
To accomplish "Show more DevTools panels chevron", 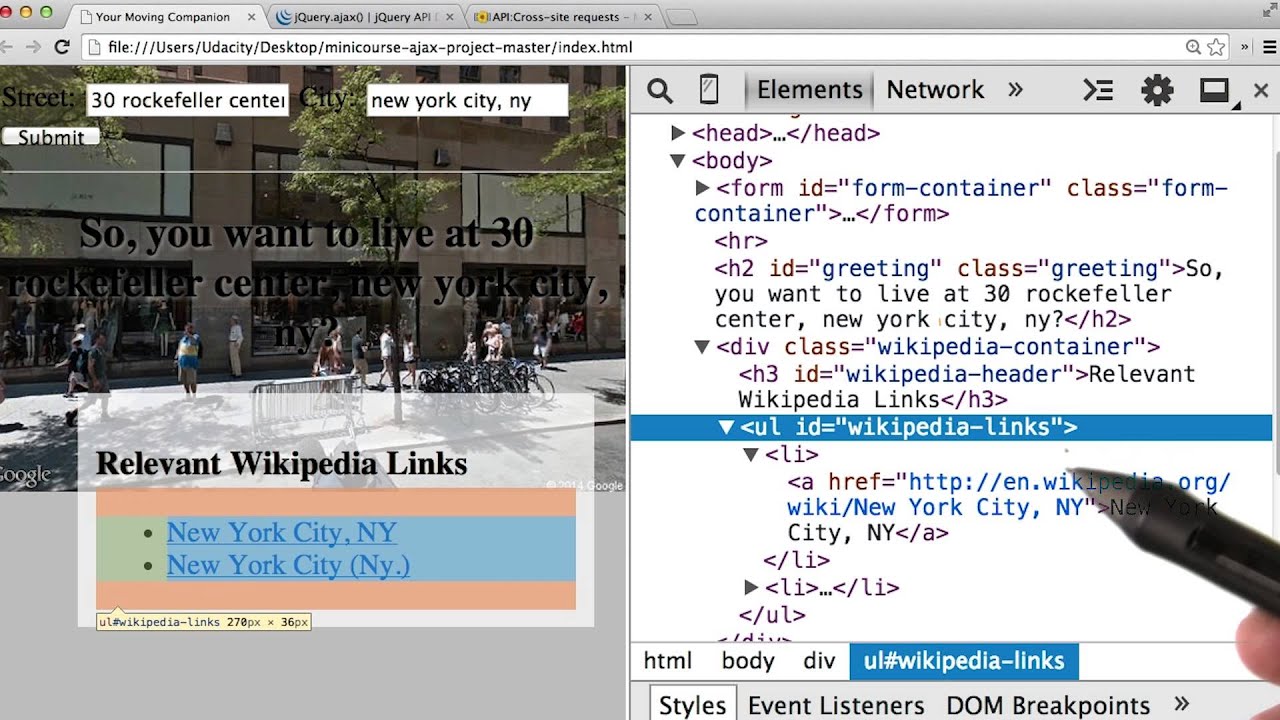I will pyautogui.click(x=1015, y=90).
